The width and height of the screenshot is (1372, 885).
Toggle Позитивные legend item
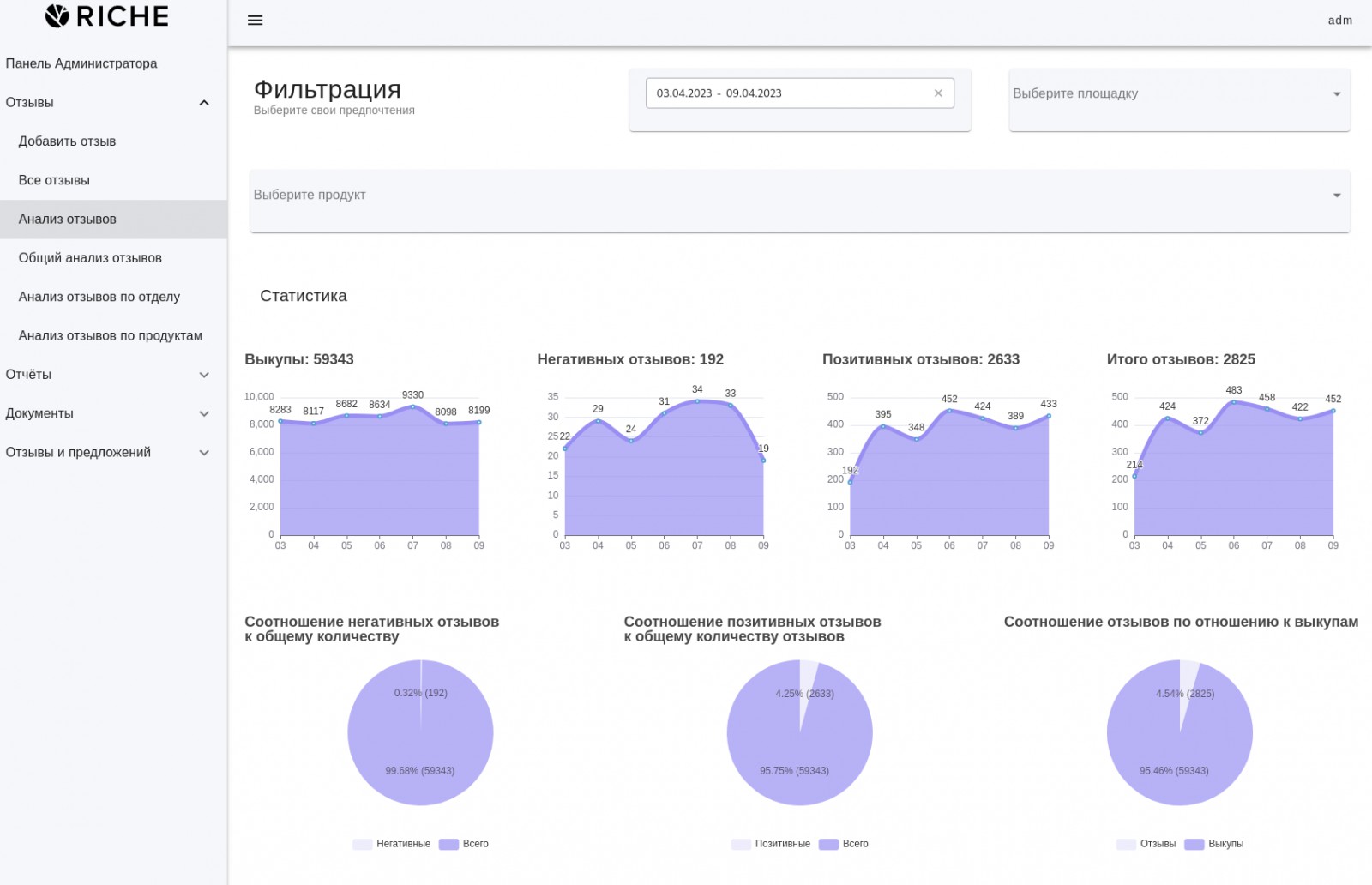[x=771, y=844]
